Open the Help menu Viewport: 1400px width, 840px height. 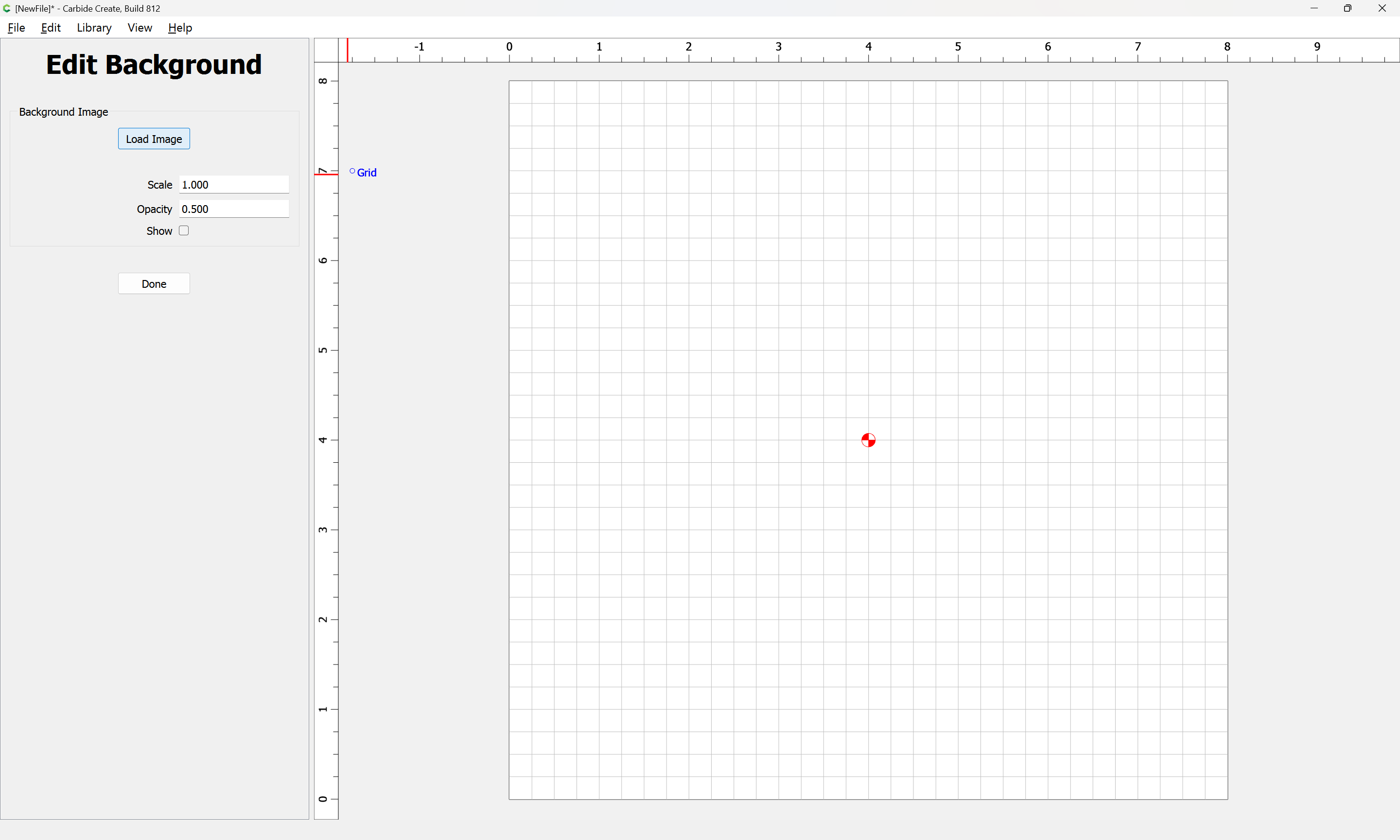[x=180, y=28]
